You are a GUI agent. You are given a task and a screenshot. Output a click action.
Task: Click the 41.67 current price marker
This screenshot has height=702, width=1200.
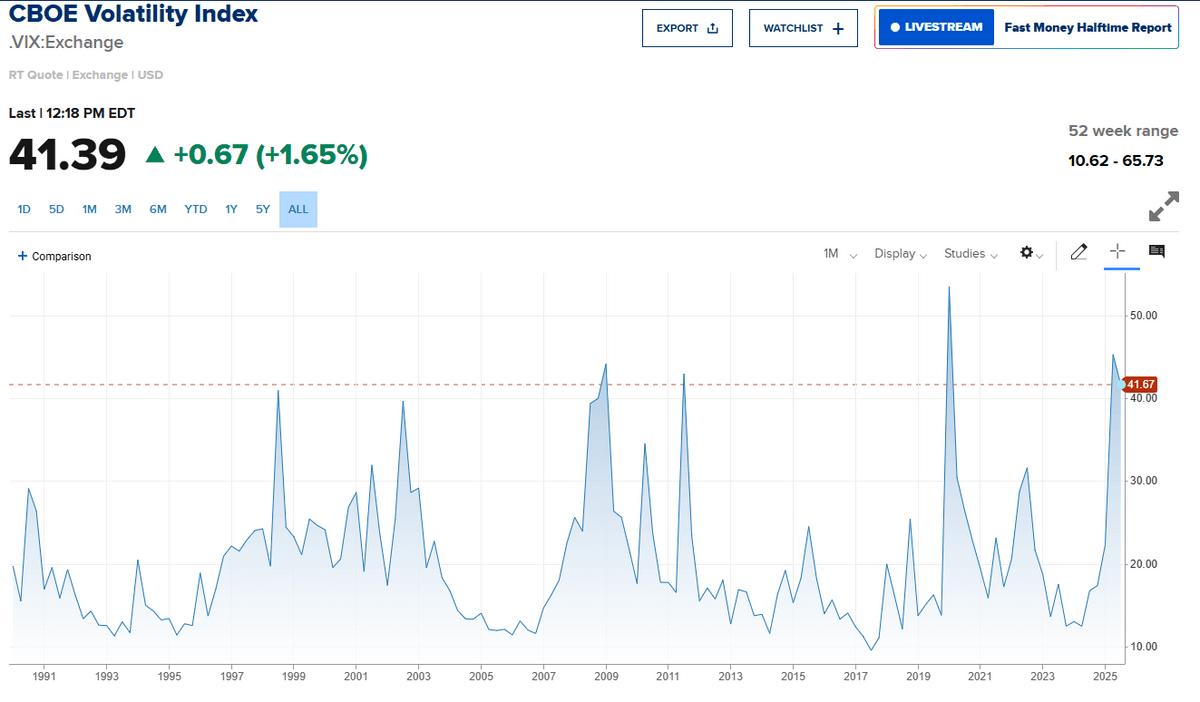pyautogui.click(x=1140, y=384)
